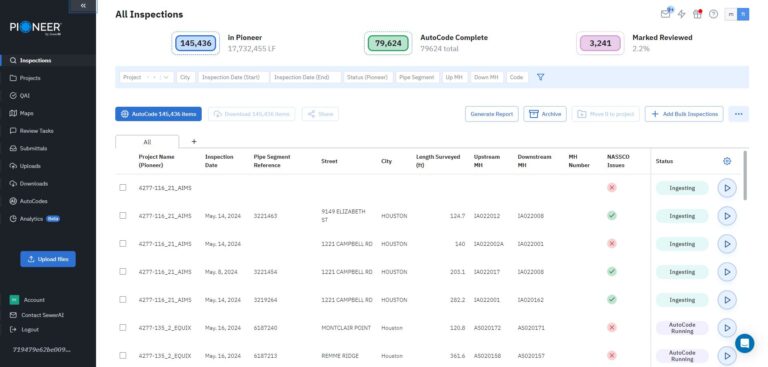768x367 pixels.
Task: Play the inspection going to downstream IA022001
Action: [x=727, y=244]
